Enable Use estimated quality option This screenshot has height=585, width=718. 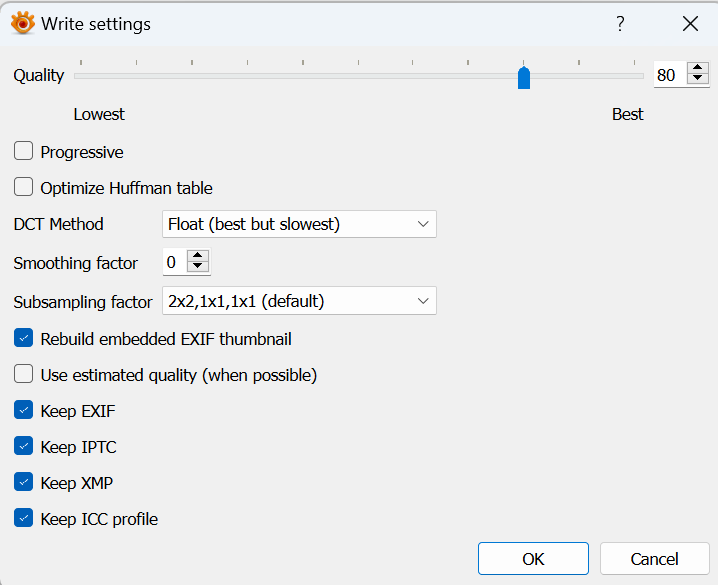coord(24,375)
